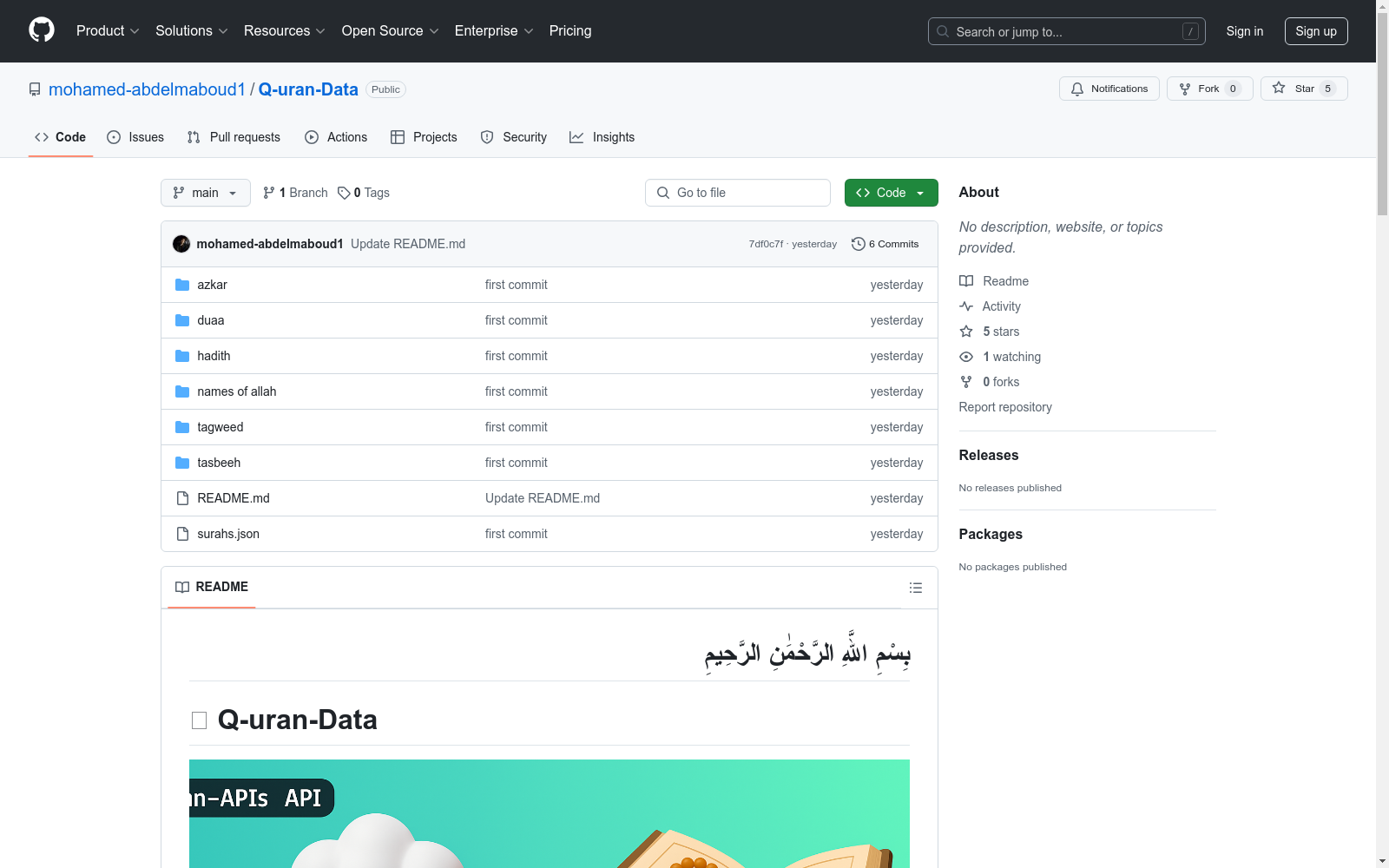Open the 6 Commits history link
The width and height of the screenshot is (1389, 868).
coord(885,244)
